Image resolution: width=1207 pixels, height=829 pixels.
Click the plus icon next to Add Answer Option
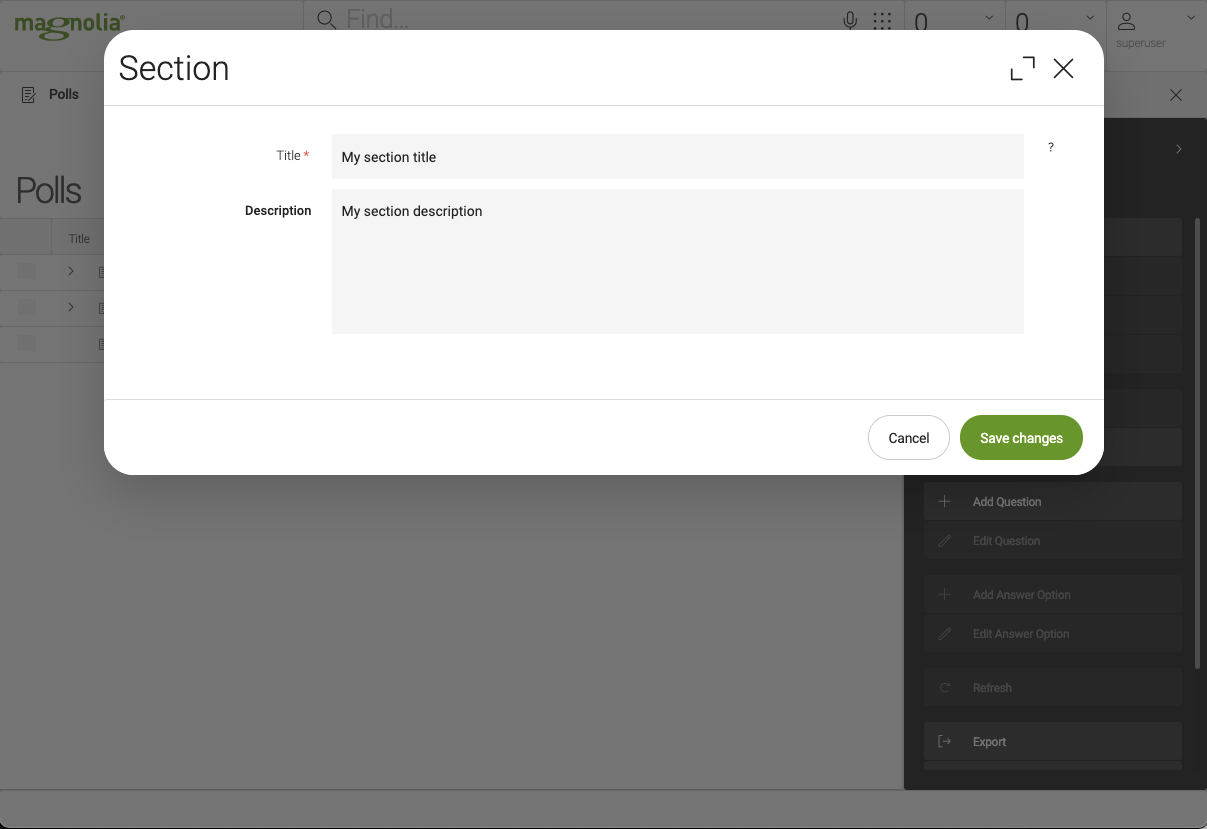tap(944, 593)
